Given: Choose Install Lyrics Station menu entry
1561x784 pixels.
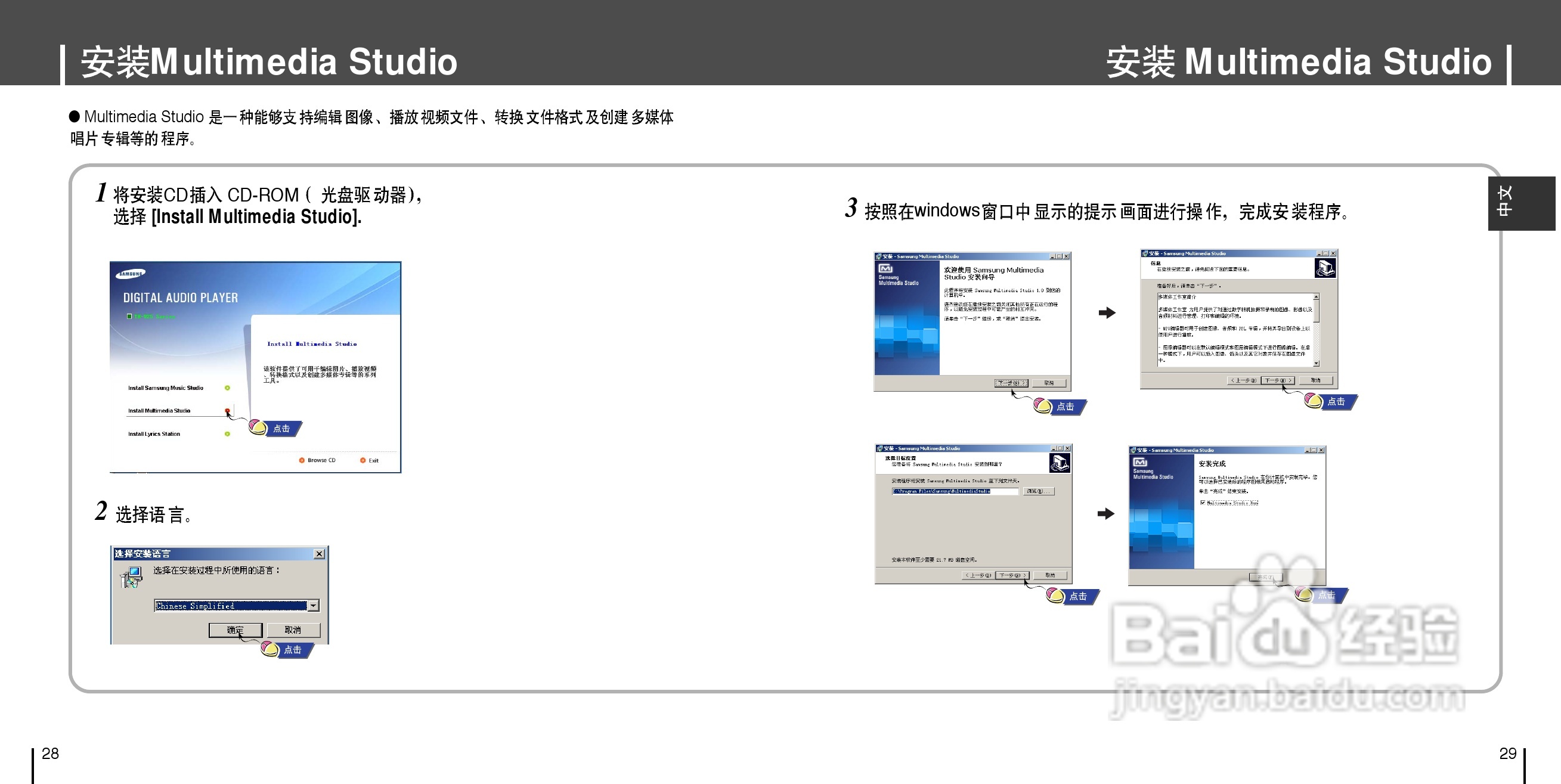Looking at the screenshot, I should [154, 434].
